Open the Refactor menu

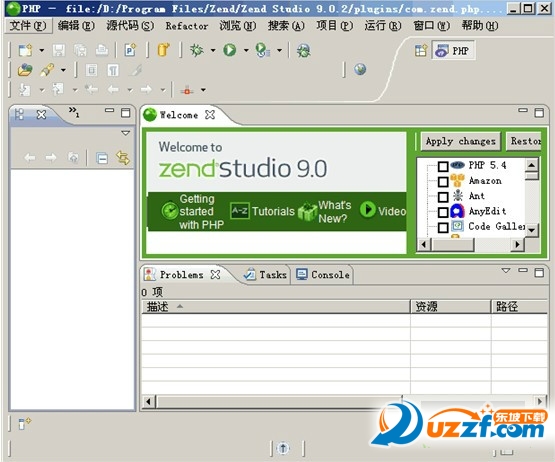click(187, 26)
